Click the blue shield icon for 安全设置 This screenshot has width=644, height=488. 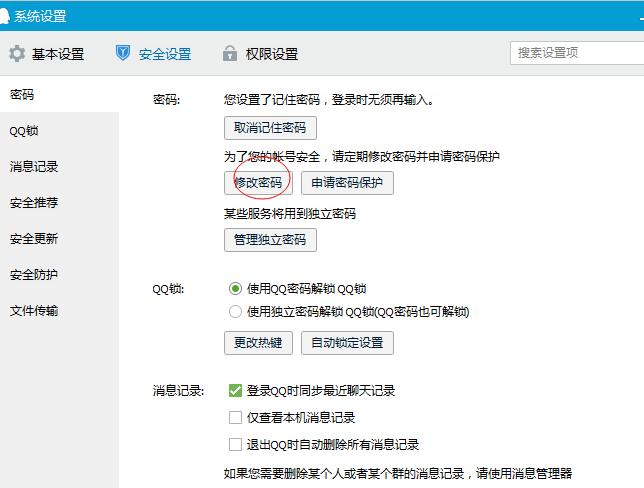(123, 53)
